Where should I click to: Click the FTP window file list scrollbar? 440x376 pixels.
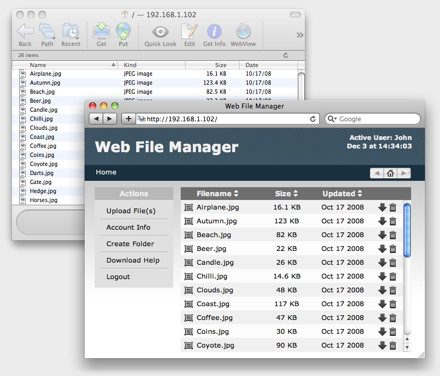point(301,86)
